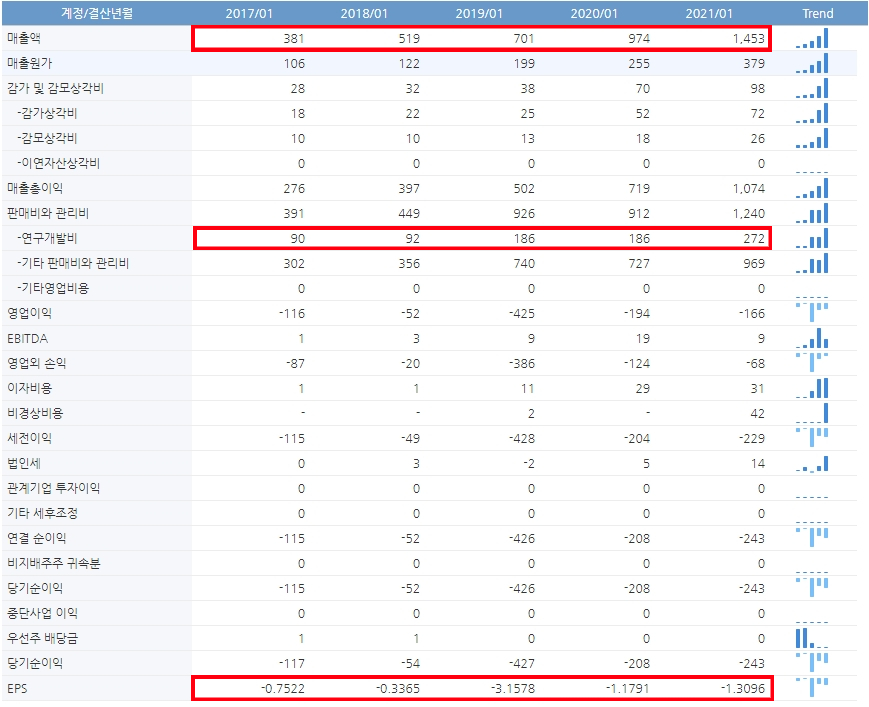Select the 2021/01 column header
The width and height of the screenshot is (869, 707).
coord(709,13)
